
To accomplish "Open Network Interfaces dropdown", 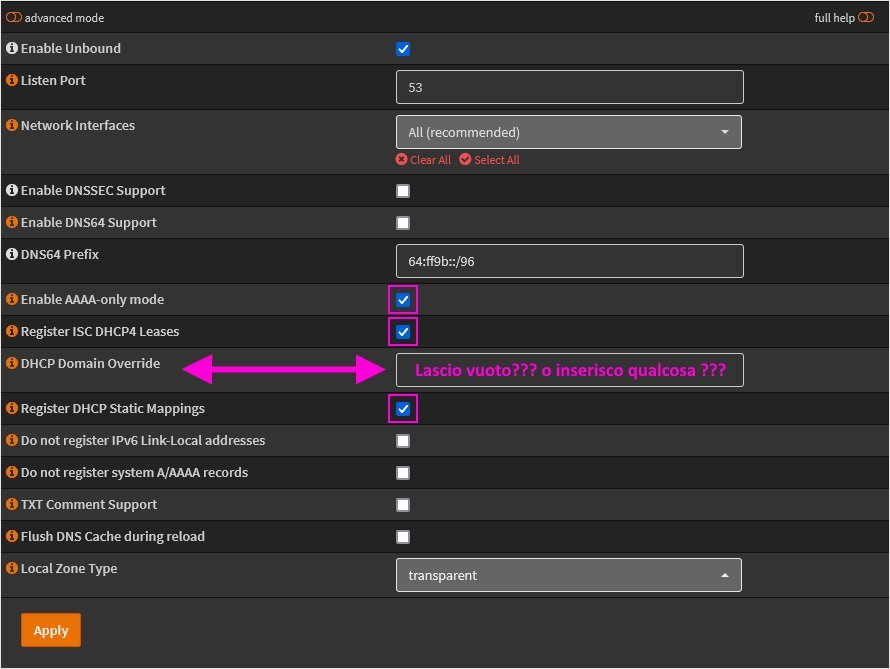I will [569, 132].
